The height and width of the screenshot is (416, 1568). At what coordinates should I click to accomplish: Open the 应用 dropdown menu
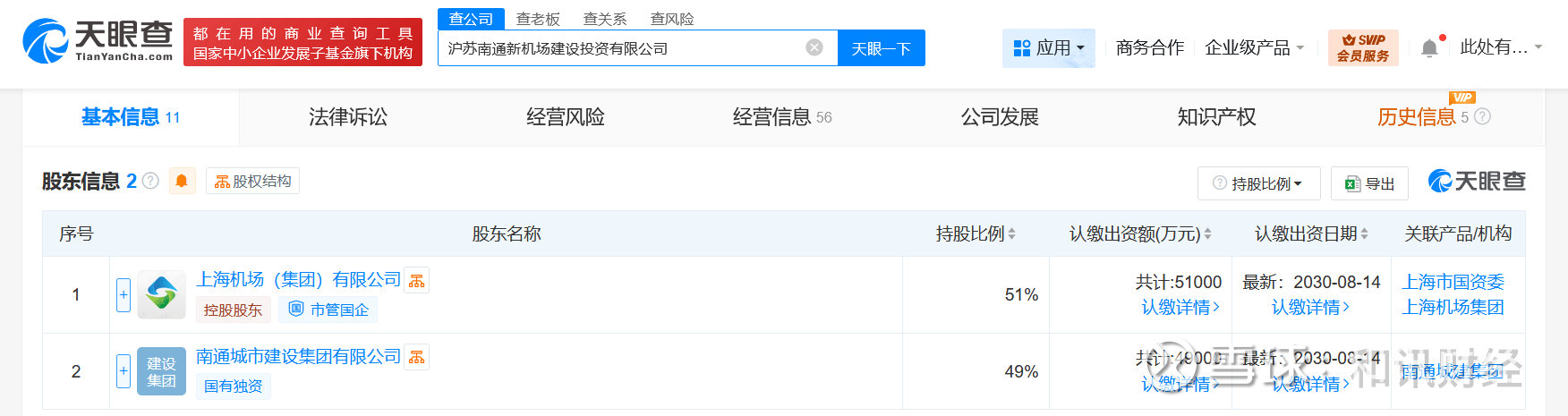(x=1049, y=47)
